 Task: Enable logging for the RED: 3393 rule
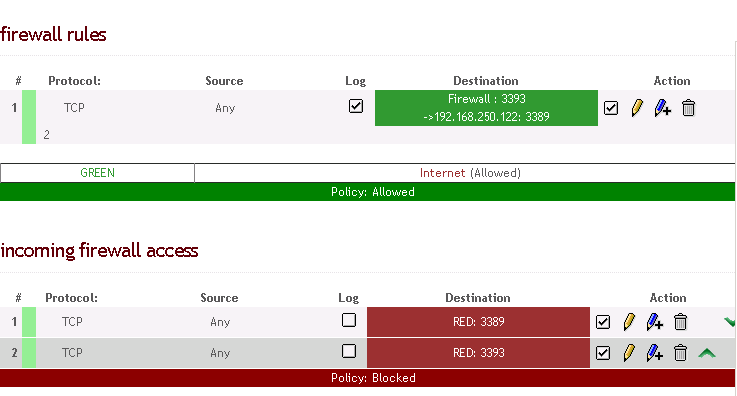(349, 351)
